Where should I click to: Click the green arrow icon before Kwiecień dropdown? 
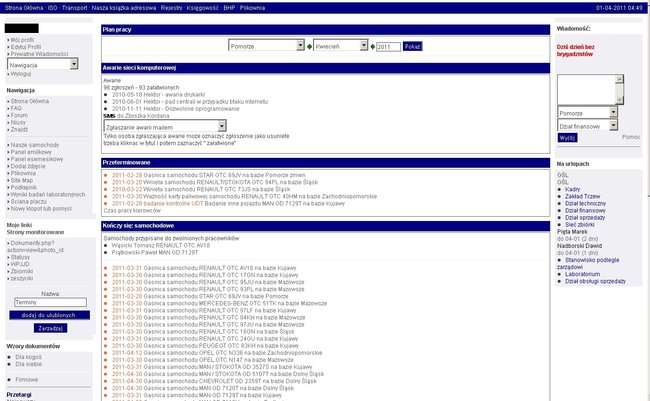[312, 46]
